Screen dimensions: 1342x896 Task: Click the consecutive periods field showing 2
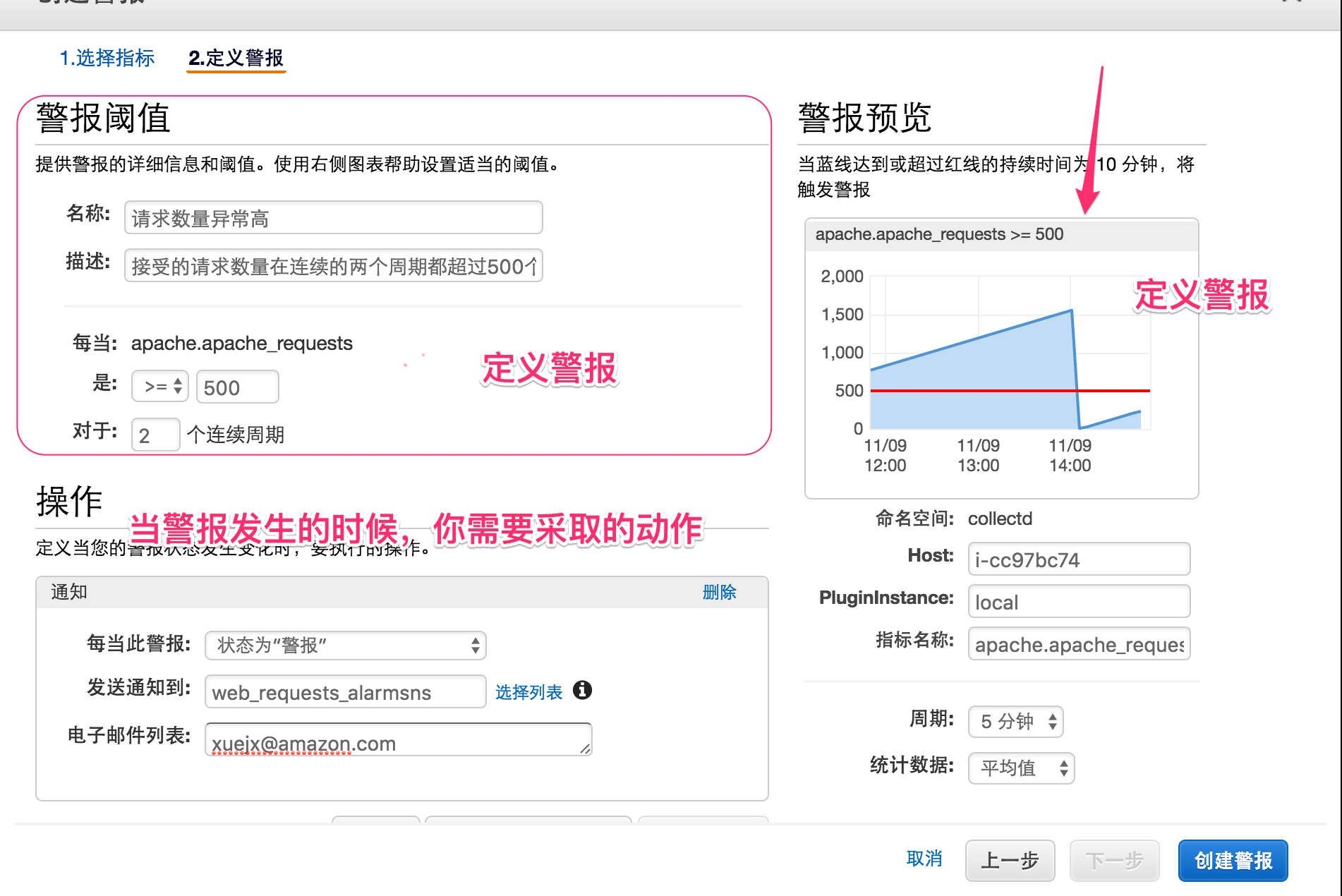pos(155,435)
